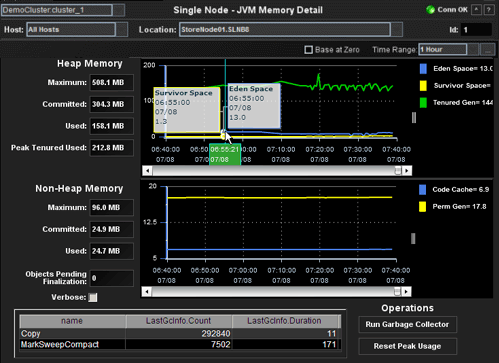Viewport: 499px width, 363px height.
Task: Run Garbage Collector operation
Action: (x=407, y=324)
